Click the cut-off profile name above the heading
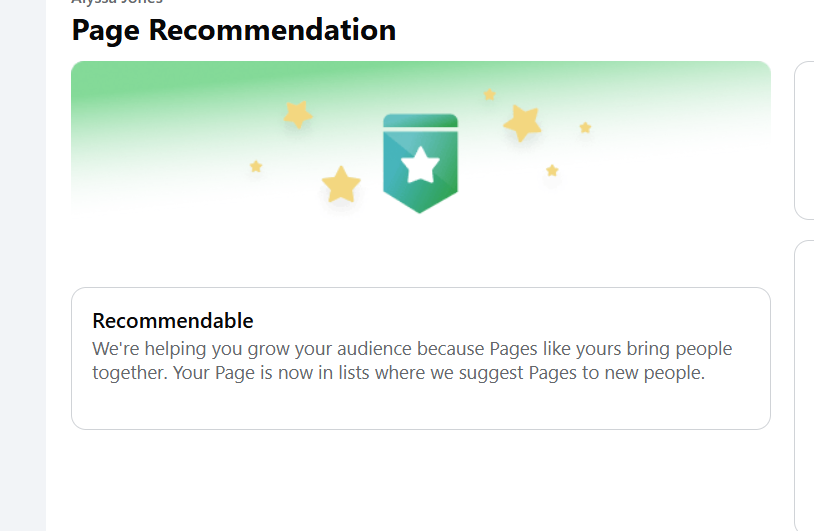 [117, 3]
